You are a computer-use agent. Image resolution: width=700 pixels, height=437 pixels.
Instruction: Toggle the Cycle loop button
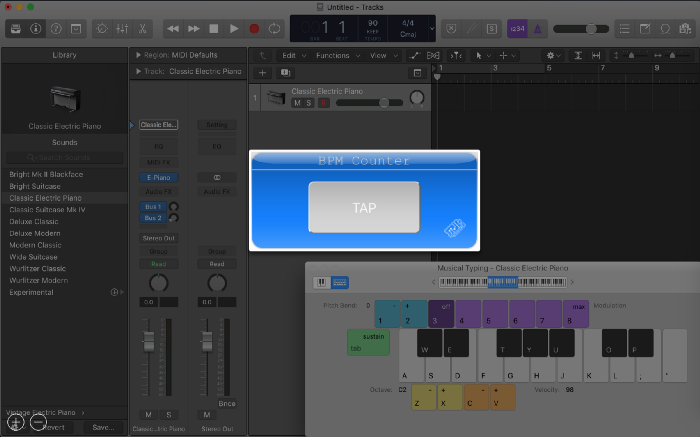(x=274, y=29)
